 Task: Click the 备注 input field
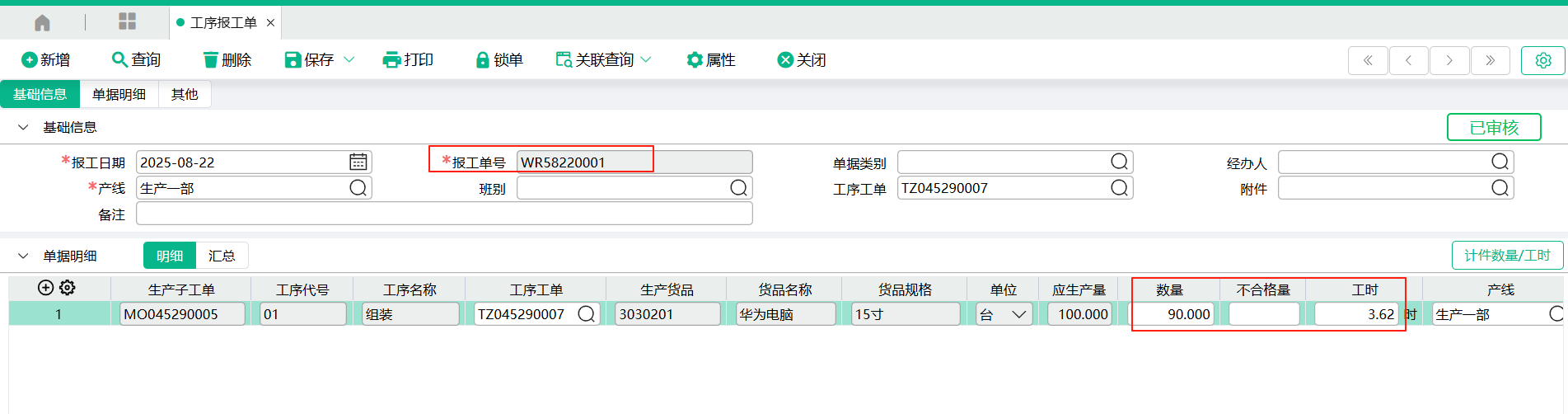click(444, 214)
